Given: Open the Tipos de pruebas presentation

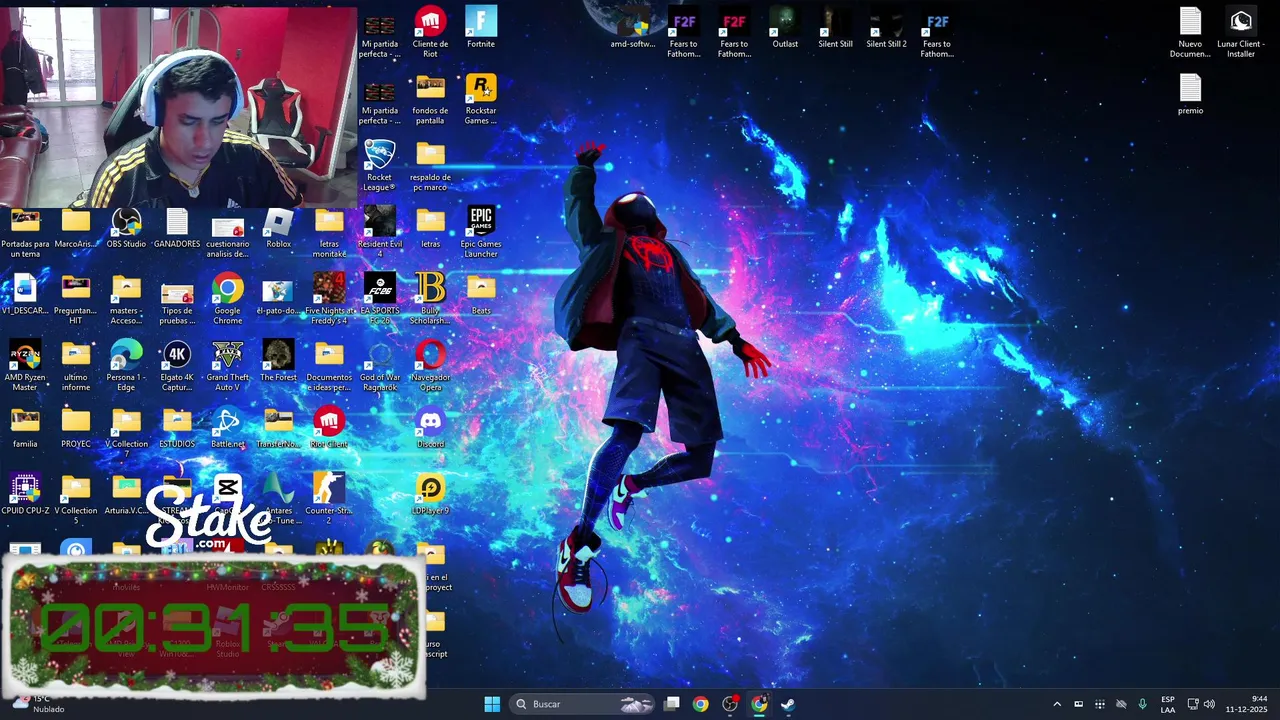Looking at the screenshot, I should coord(177,299).
